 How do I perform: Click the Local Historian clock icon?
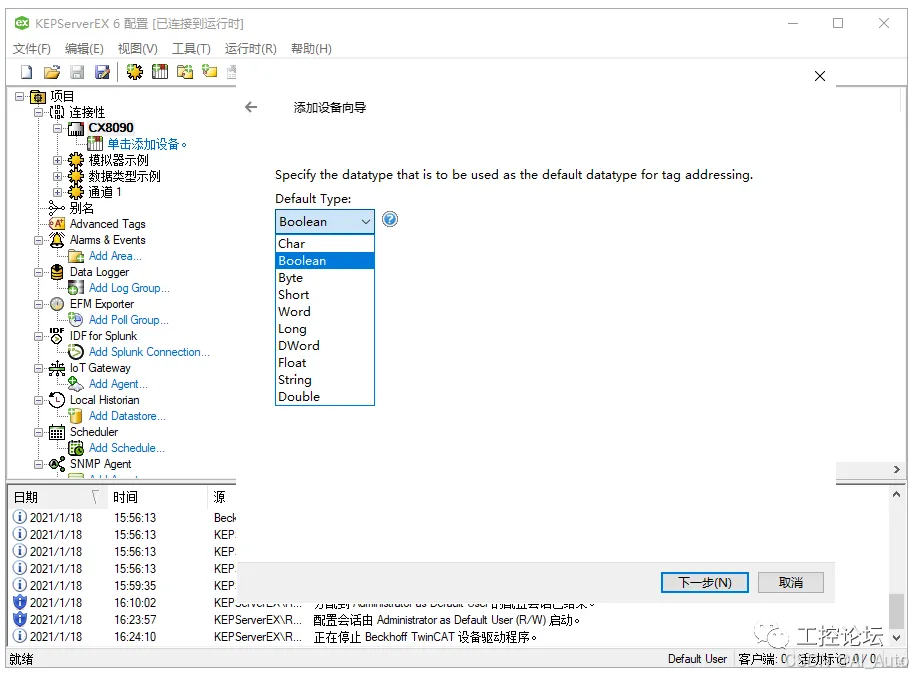pyautogui.click(x=57, y=400)
